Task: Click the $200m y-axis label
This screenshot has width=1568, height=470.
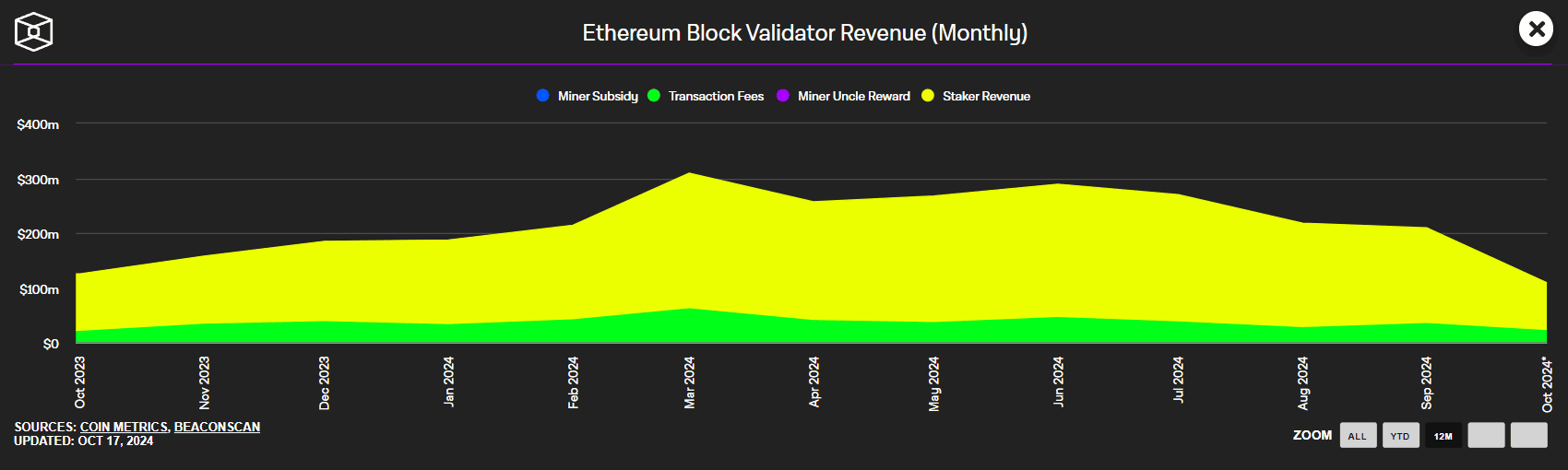Action: tap(38, 234)
